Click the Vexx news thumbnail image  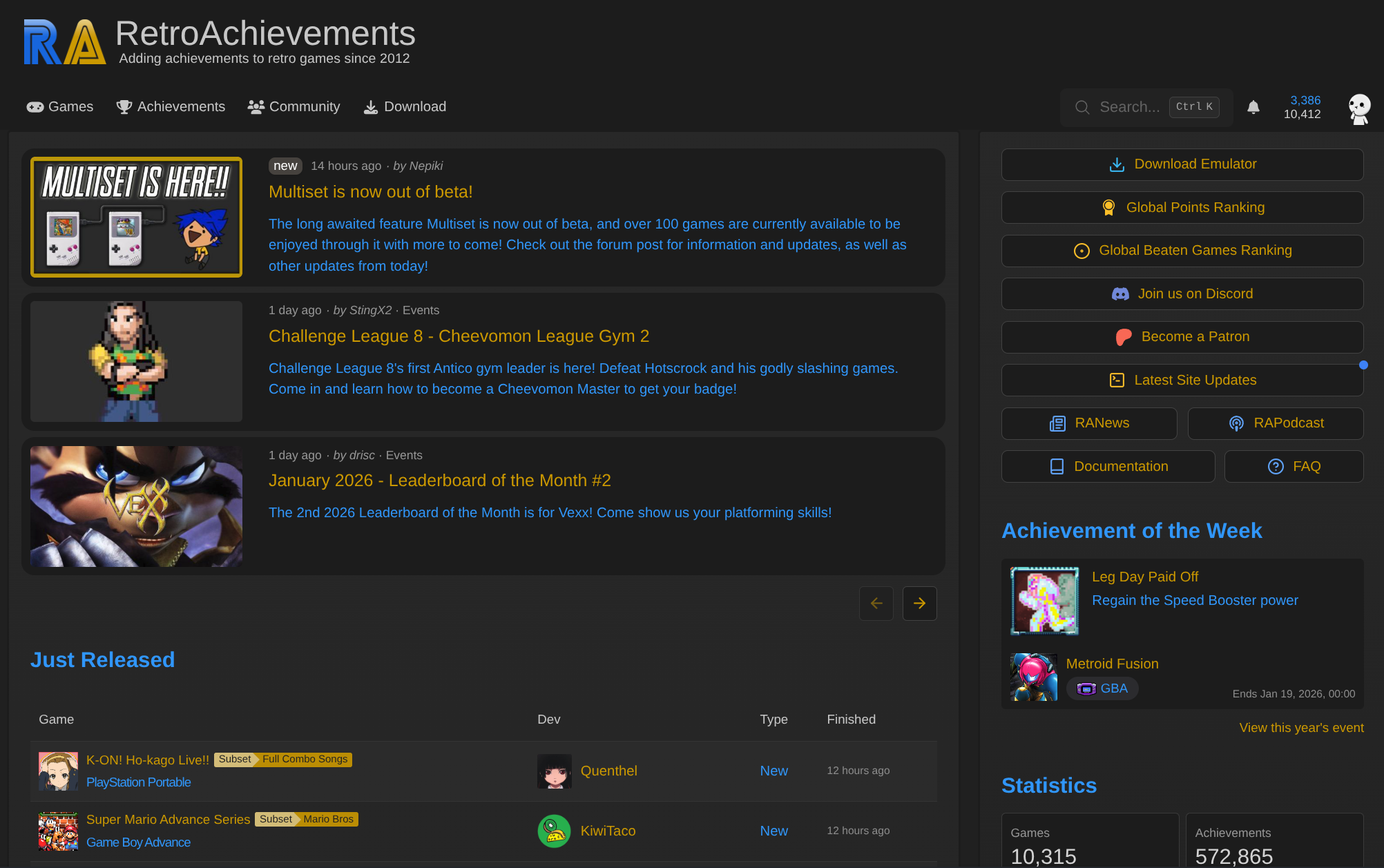(x=137, y=506)
